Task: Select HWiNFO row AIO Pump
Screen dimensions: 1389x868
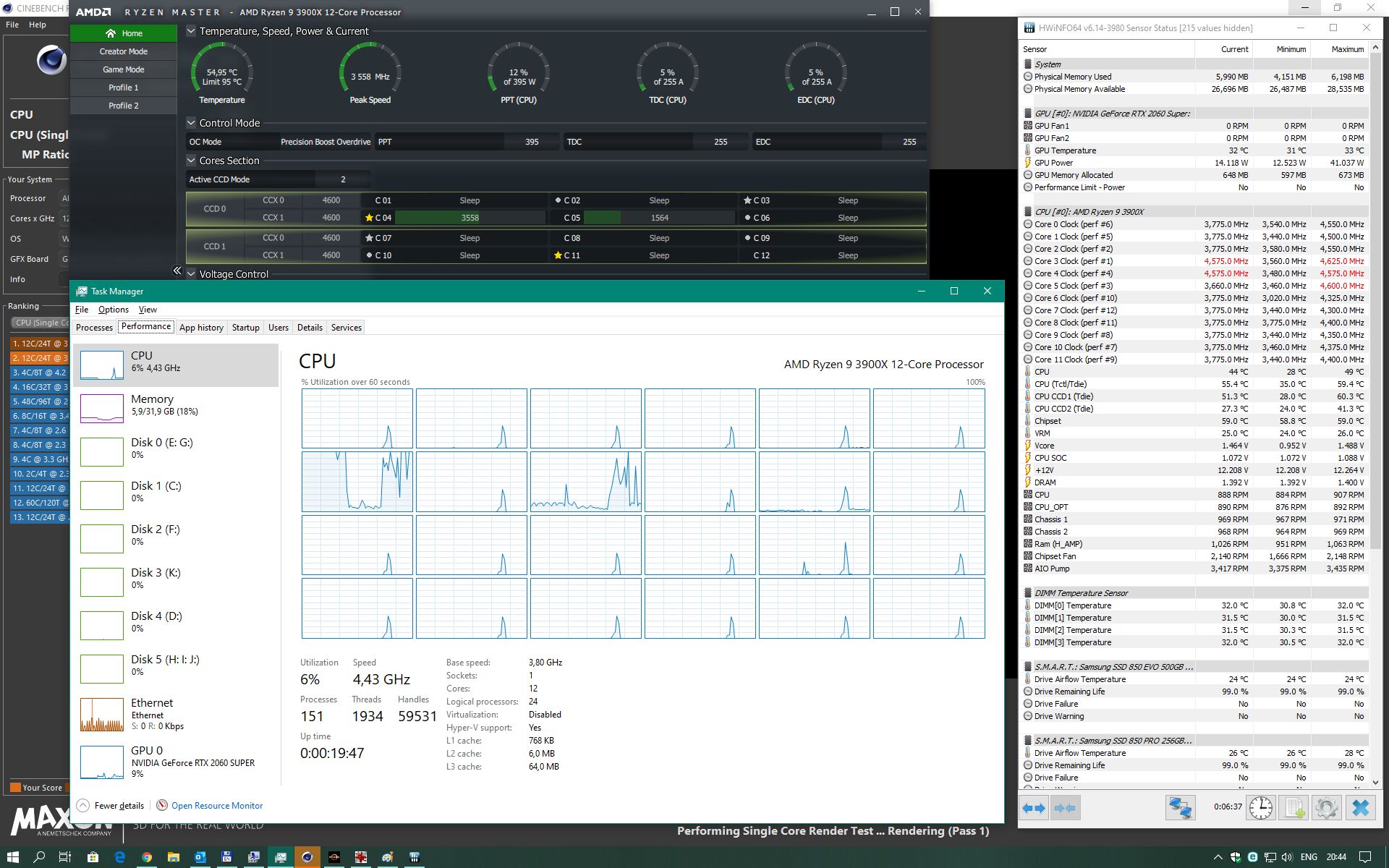Action: click(x=1194, y=569)
